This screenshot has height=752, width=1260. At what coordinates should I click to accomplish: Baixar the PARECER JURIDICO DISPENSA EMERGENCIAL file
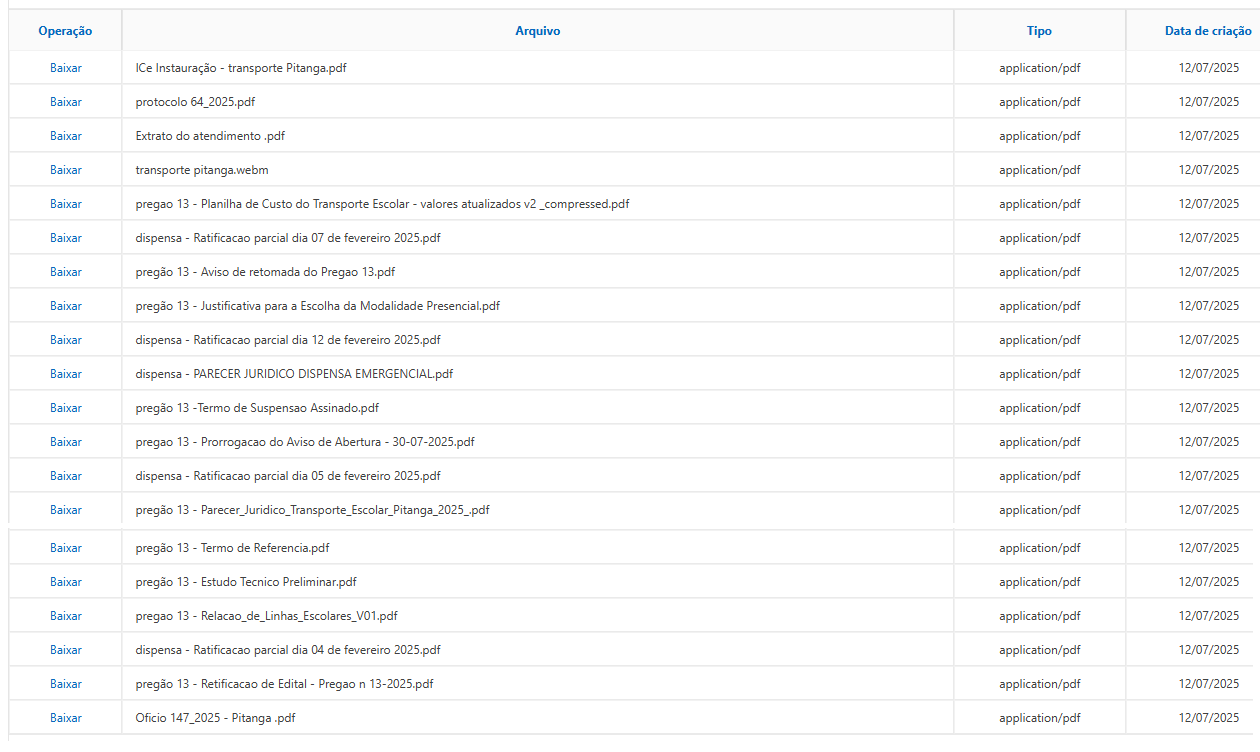point(66,374)
